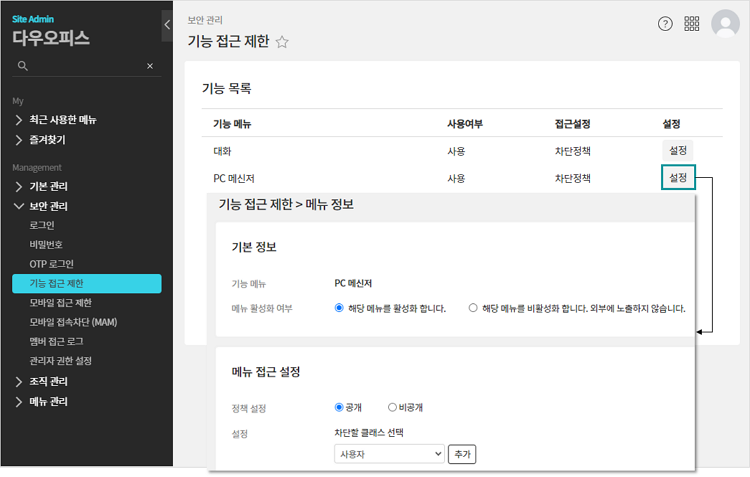
Task: Open the 사용자 class dropdown
Action: 389,454
